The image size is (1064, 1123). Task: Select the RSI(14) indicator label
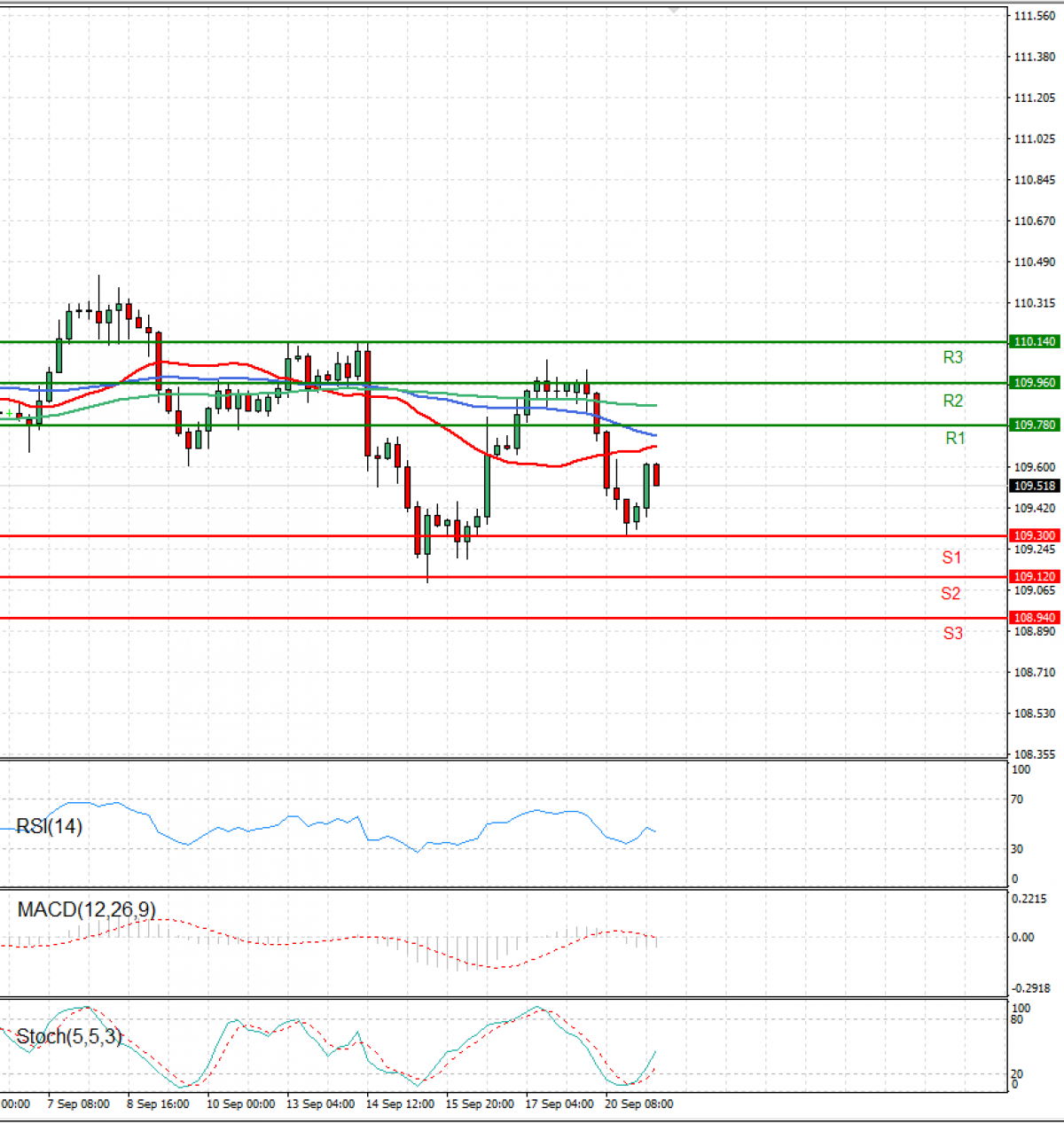point(50,827)
